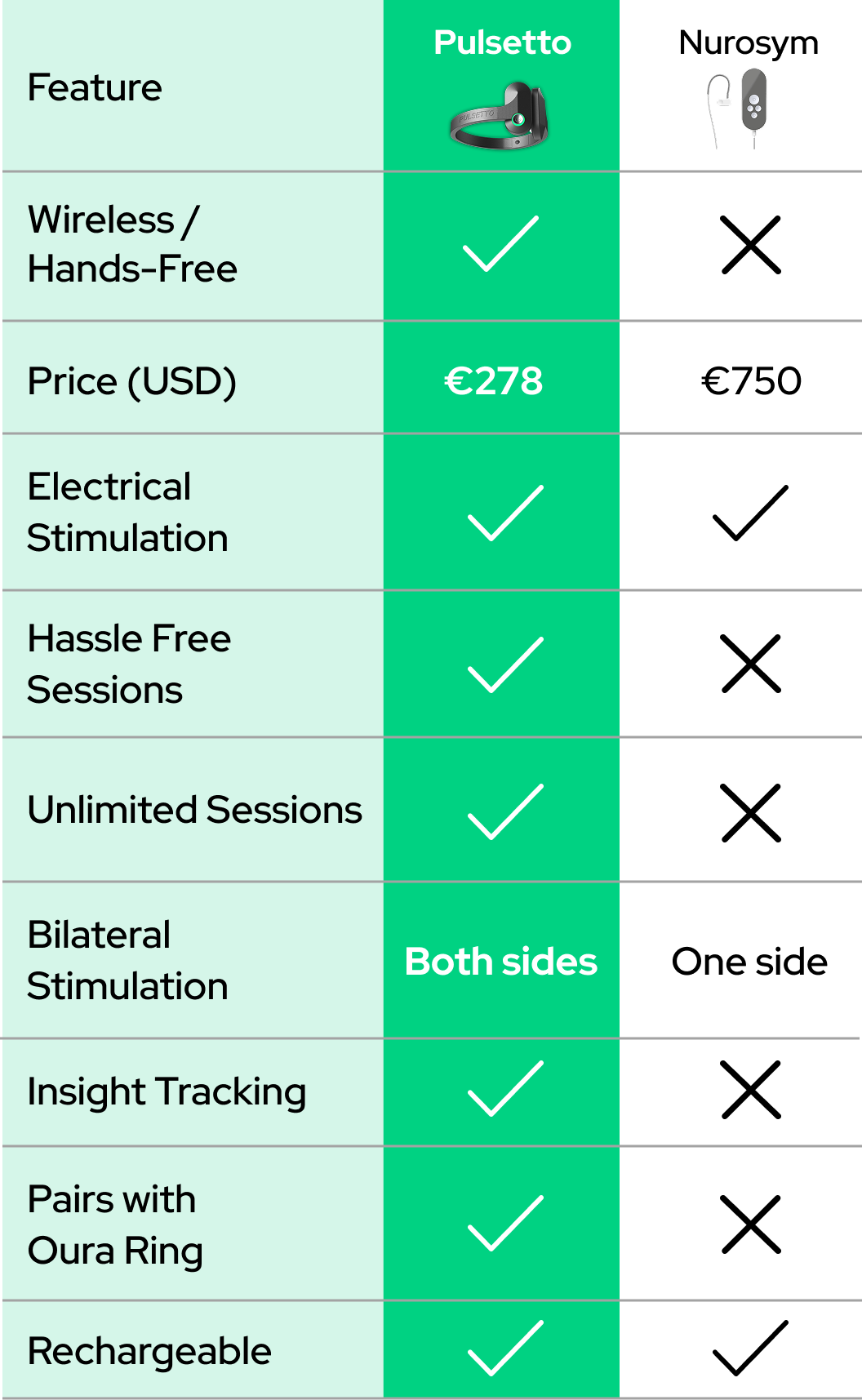Click the Hassle Free Sessions checkmark
The width and height of the screenshot is (862, 1400).
505,665
